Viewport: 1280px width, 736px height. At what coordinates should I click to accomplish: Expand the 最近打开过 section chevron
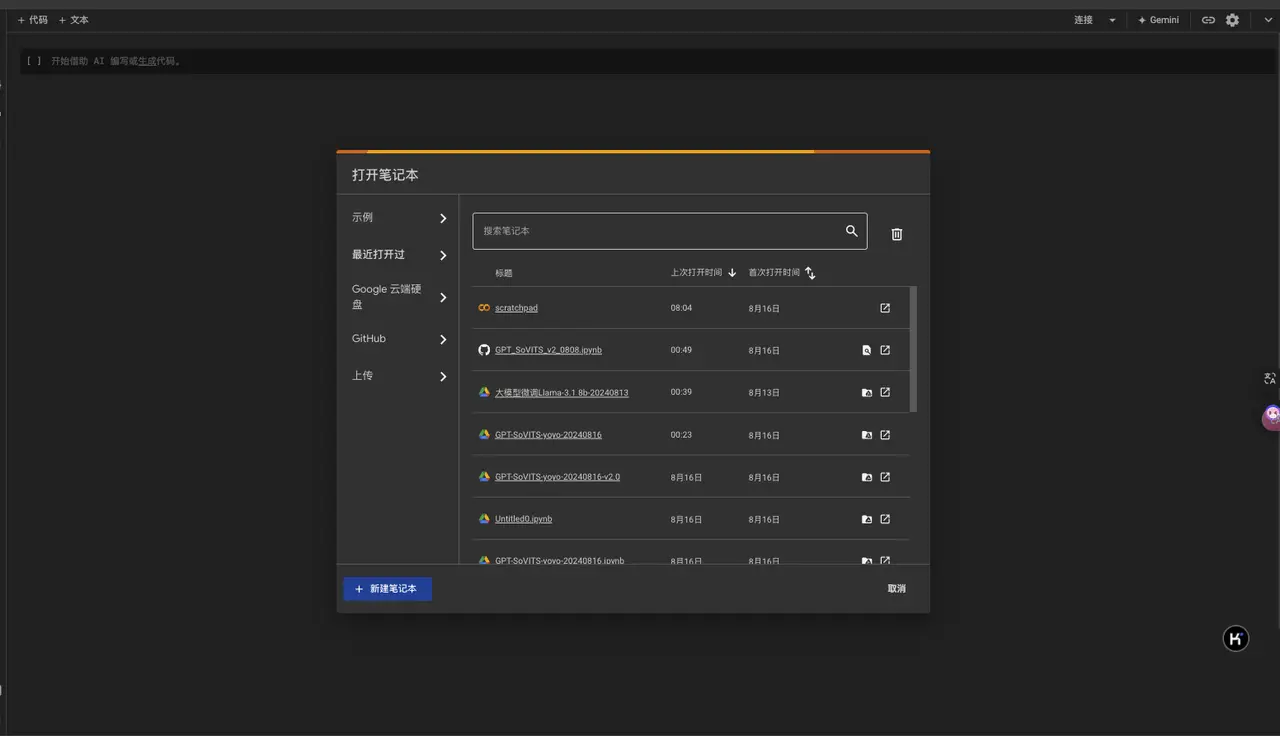coord(443,255)
